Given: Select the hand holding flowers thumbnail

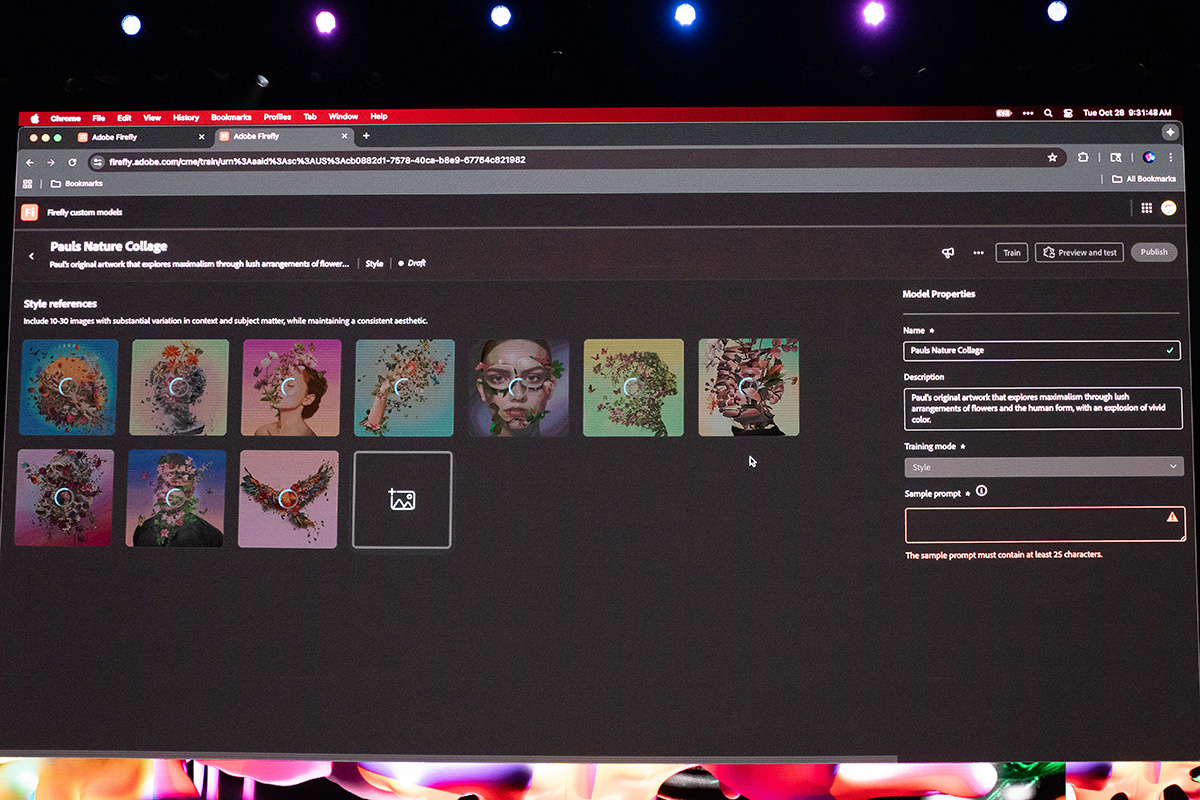Looking at the screenshot, I should click(x=404, y=387).
